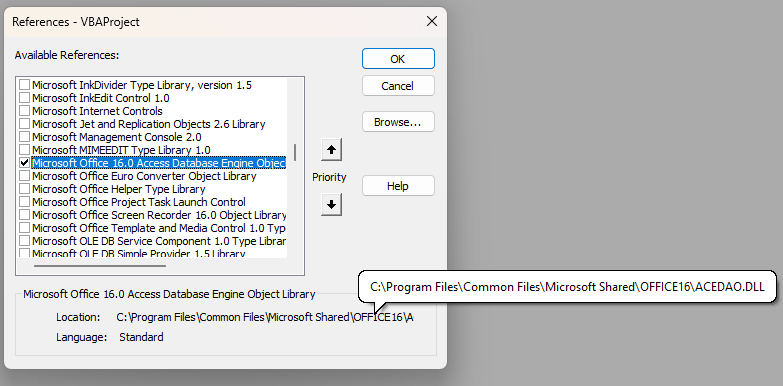
Task: Check OLE DB Service Component checkbox
Action: 24,241
